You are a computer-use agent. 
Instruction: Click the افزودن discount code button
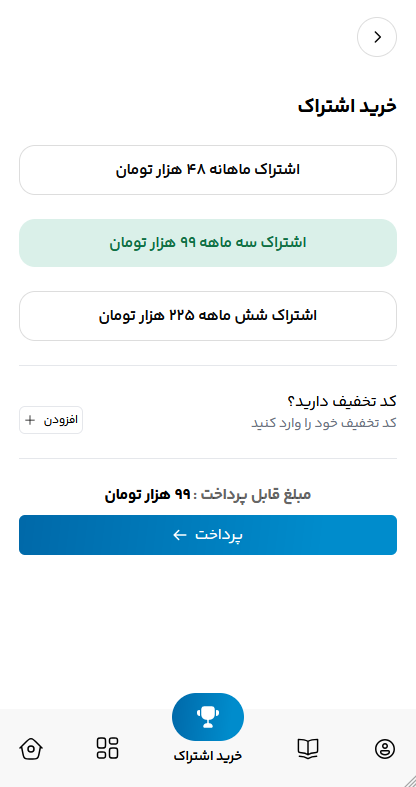coord(51,420)
